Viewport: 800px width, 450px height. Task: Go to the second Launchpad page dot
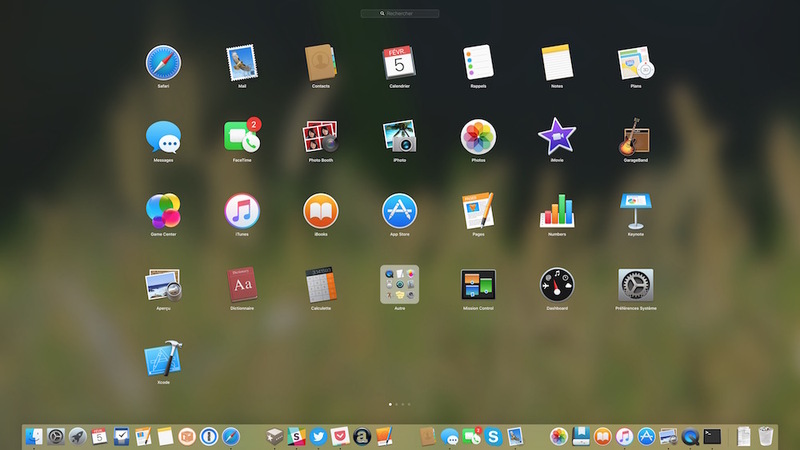point(396,405)
